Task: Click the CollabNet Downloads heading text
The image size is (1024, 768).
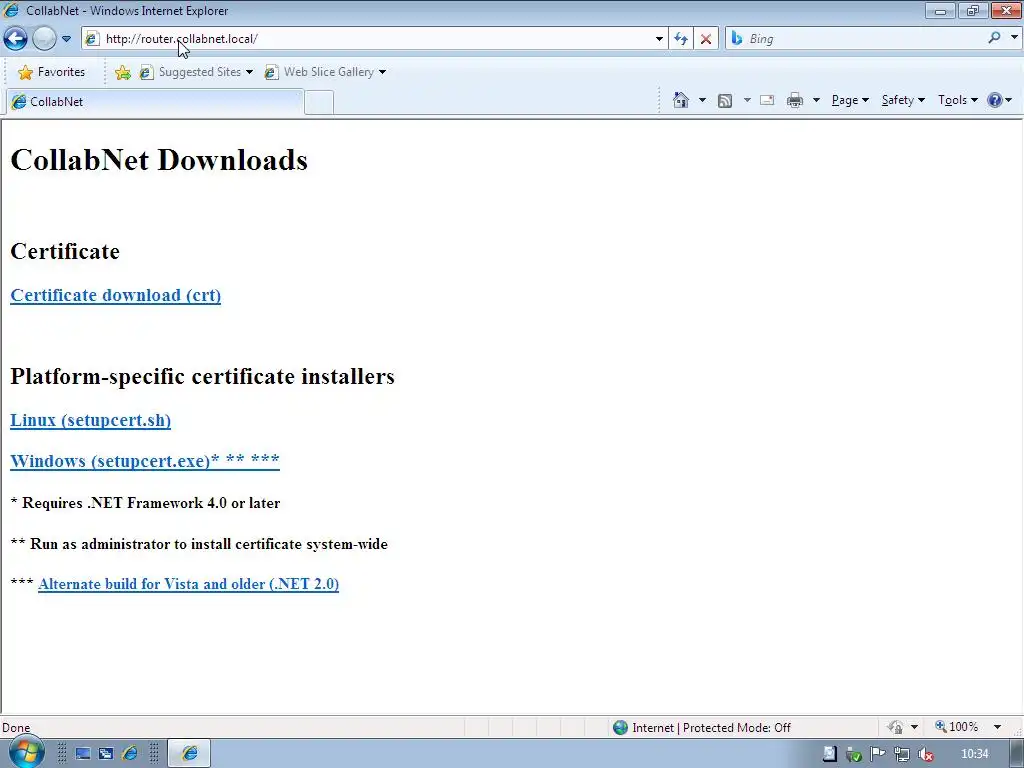Action: coord(159,160)
